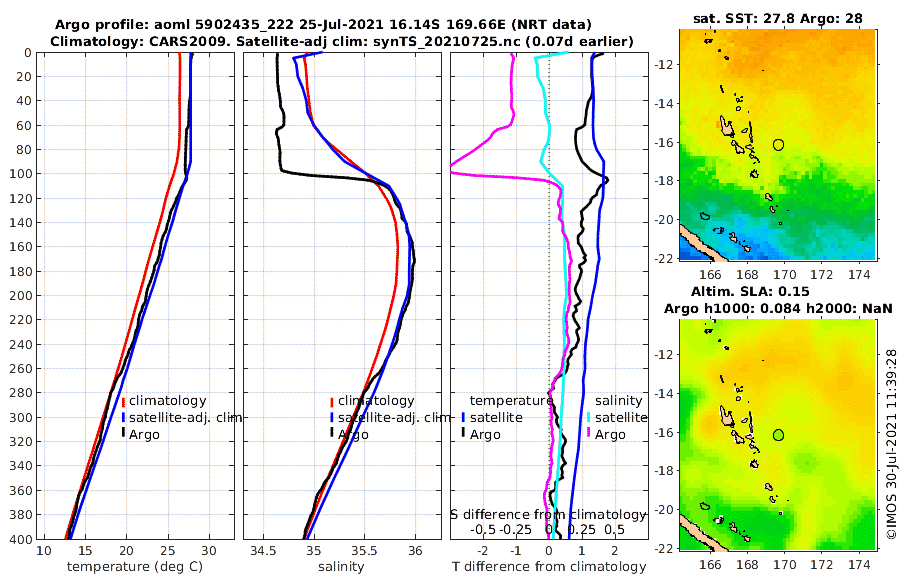Click cyan satellite legend marker under salinity

[589, 418]
